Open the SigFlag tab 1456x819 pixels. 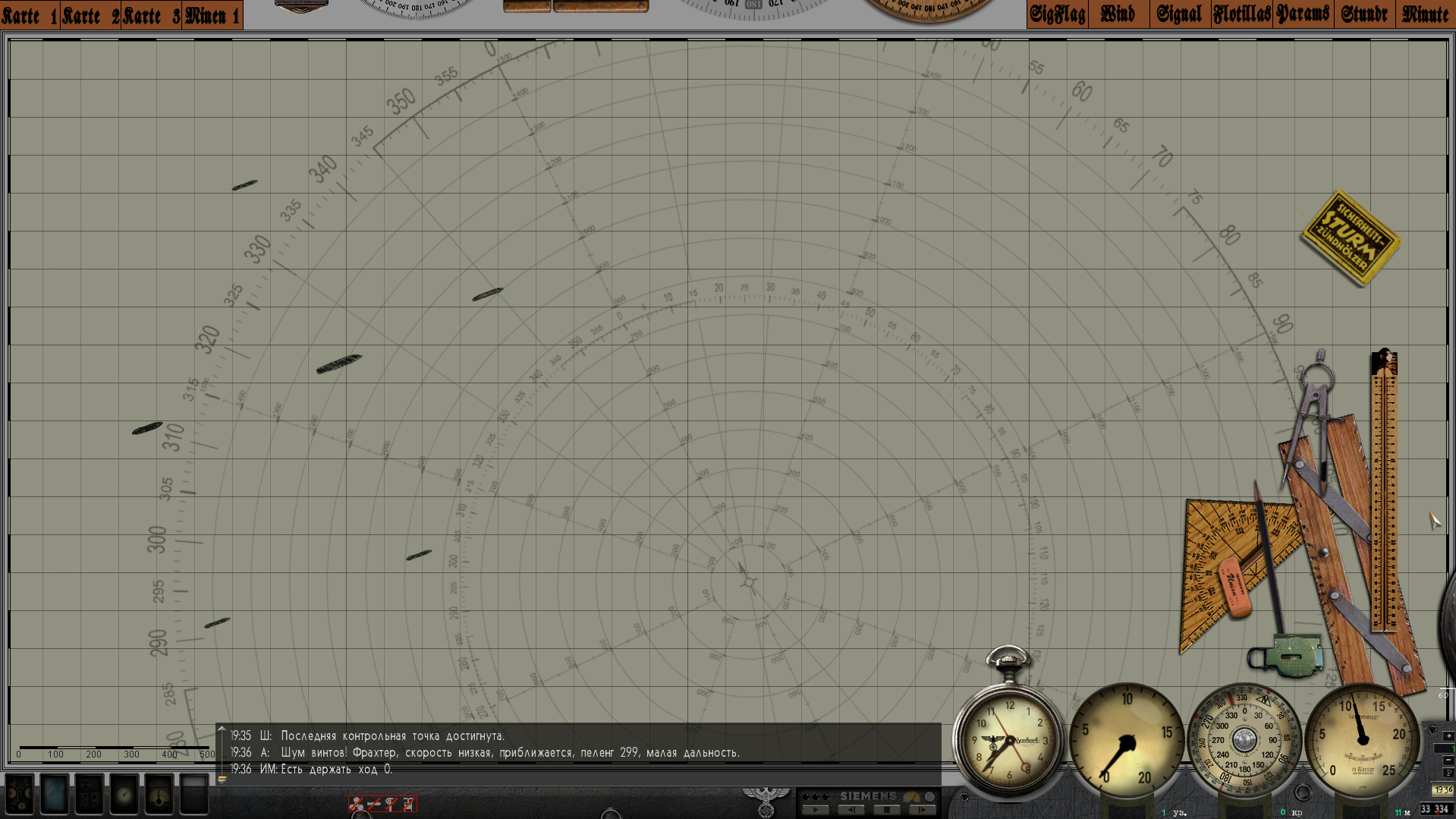(1058, 14)
